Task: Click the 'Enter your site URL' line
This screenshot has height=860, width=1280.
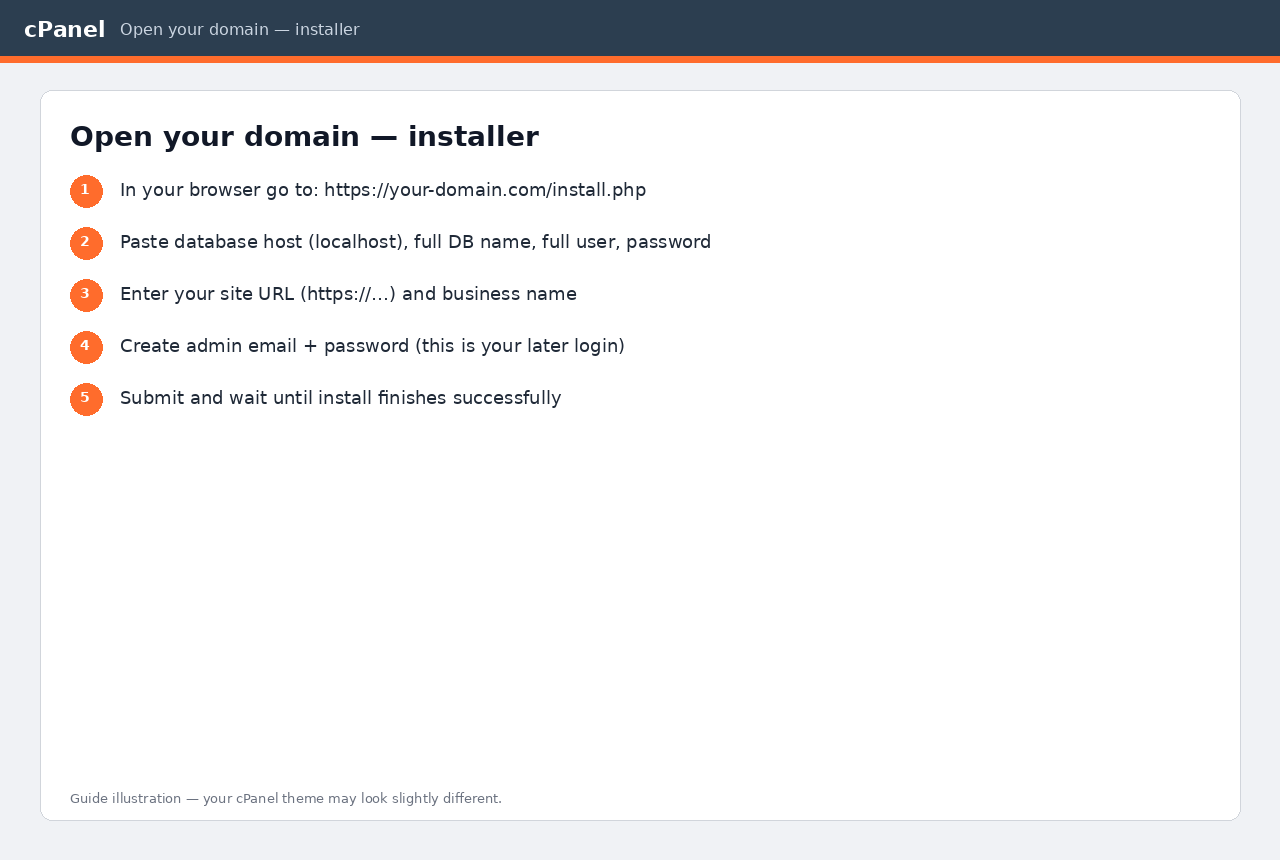Action: click(348, 294)
